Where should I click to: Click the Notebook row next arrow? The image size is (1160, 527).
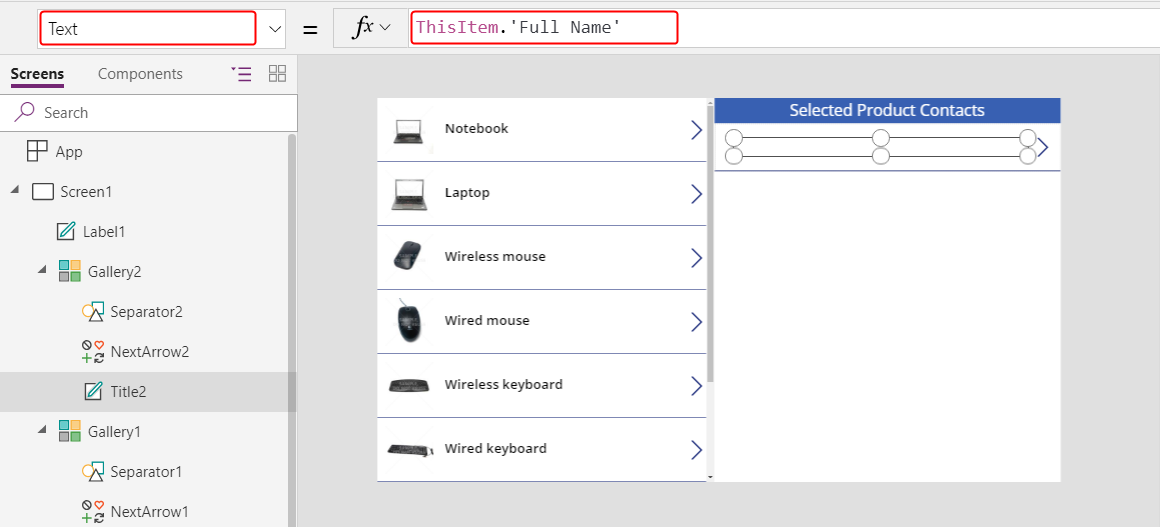pyautogui.click(x=696, y=130)
